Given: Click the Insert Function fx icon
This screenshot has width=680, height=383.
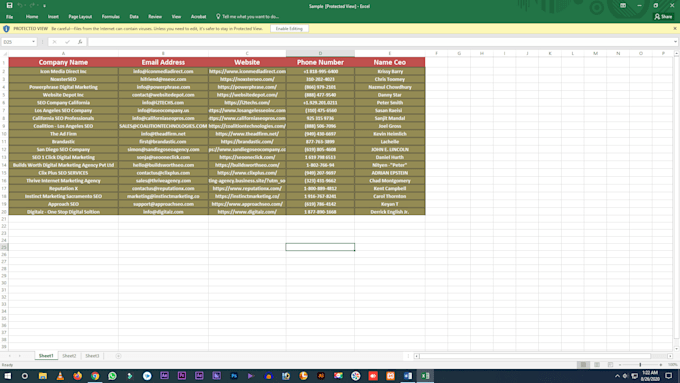Looking at the screenshot, I should tap(80, 42).
